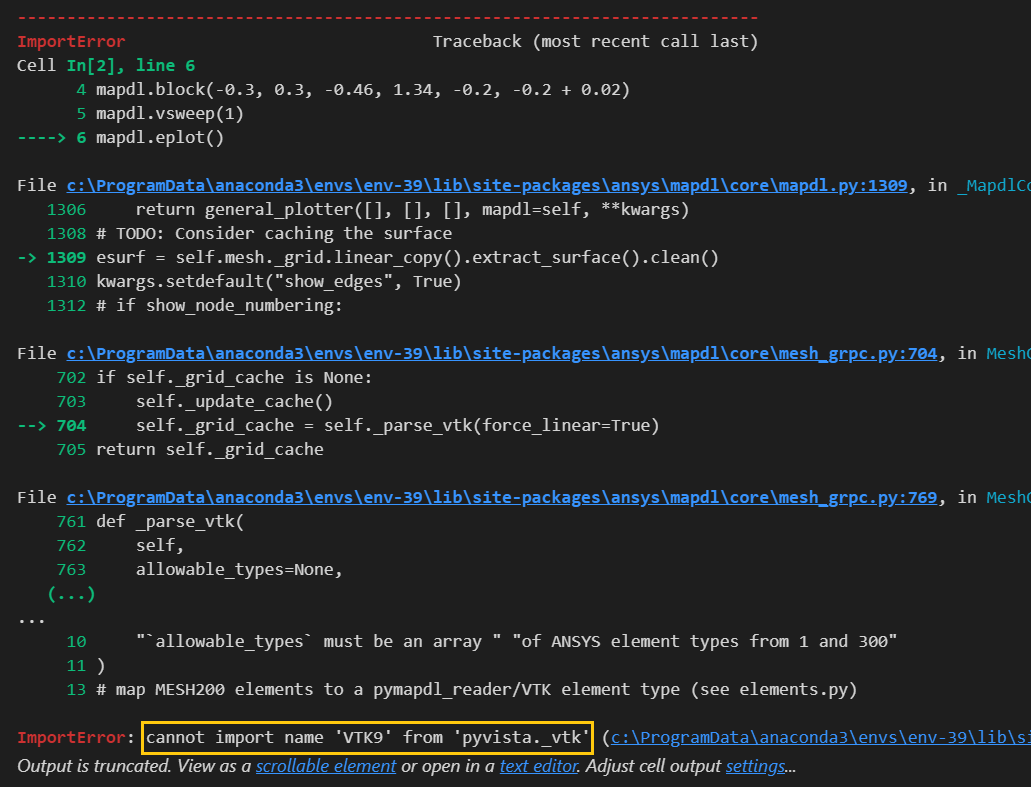Click the line 'mapdl.eplot()'
The height and width of the screenshot is (787, 1031).
point(160,137)
